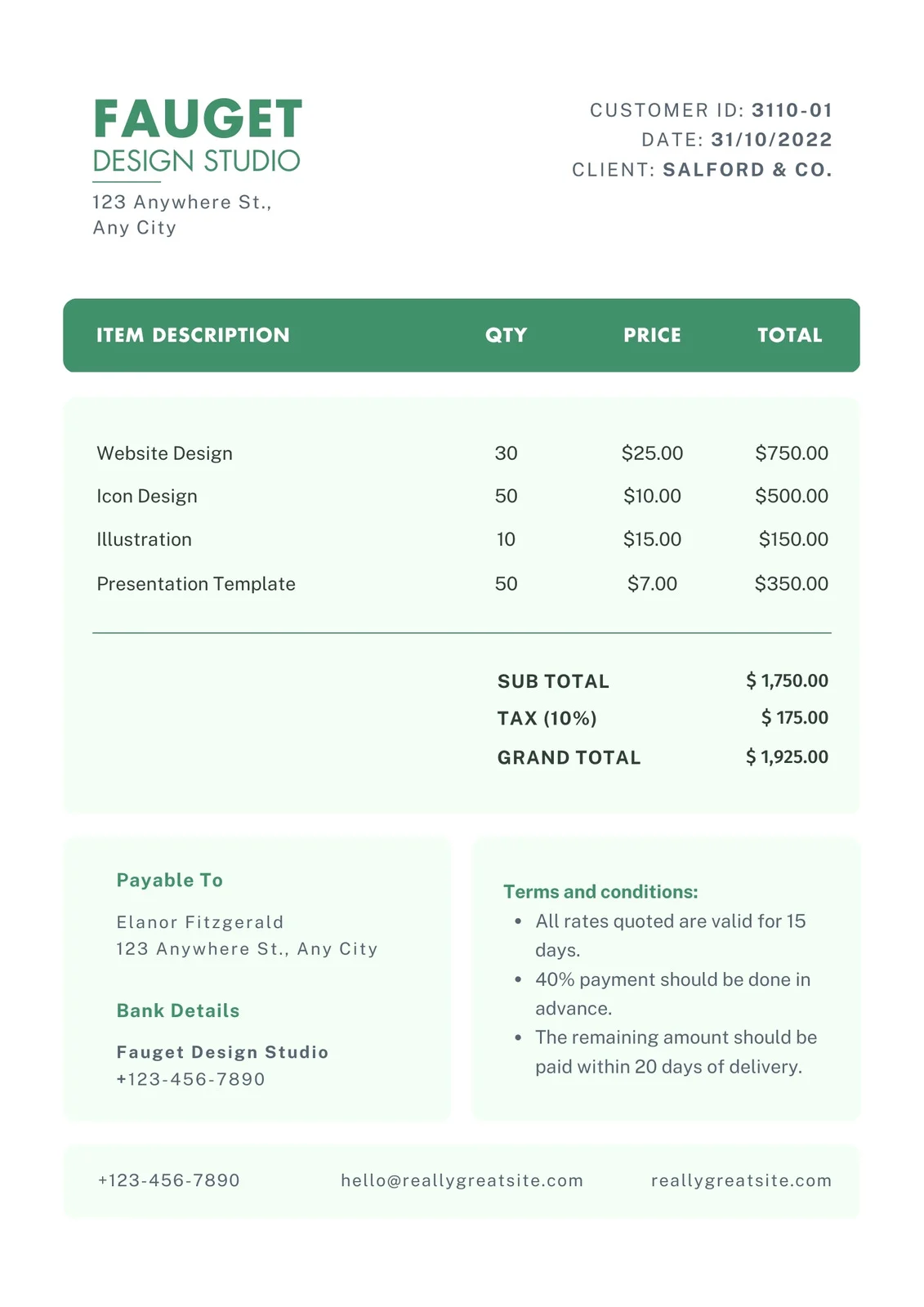The width and height of the screenshot is (924, 1307).
Task: Select the Website Design line item
Action: coord(164,453)
